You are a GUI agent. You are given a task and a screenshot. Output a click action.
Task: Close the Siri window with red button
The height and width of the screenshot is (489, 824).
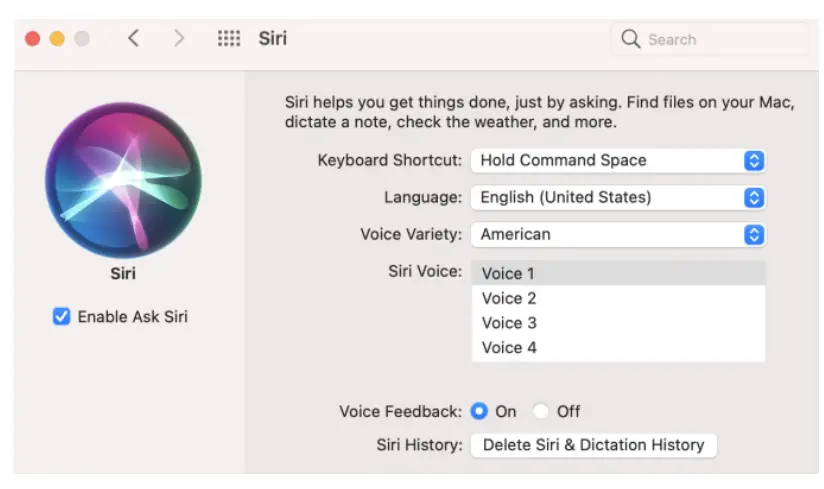tap(33, 39)
